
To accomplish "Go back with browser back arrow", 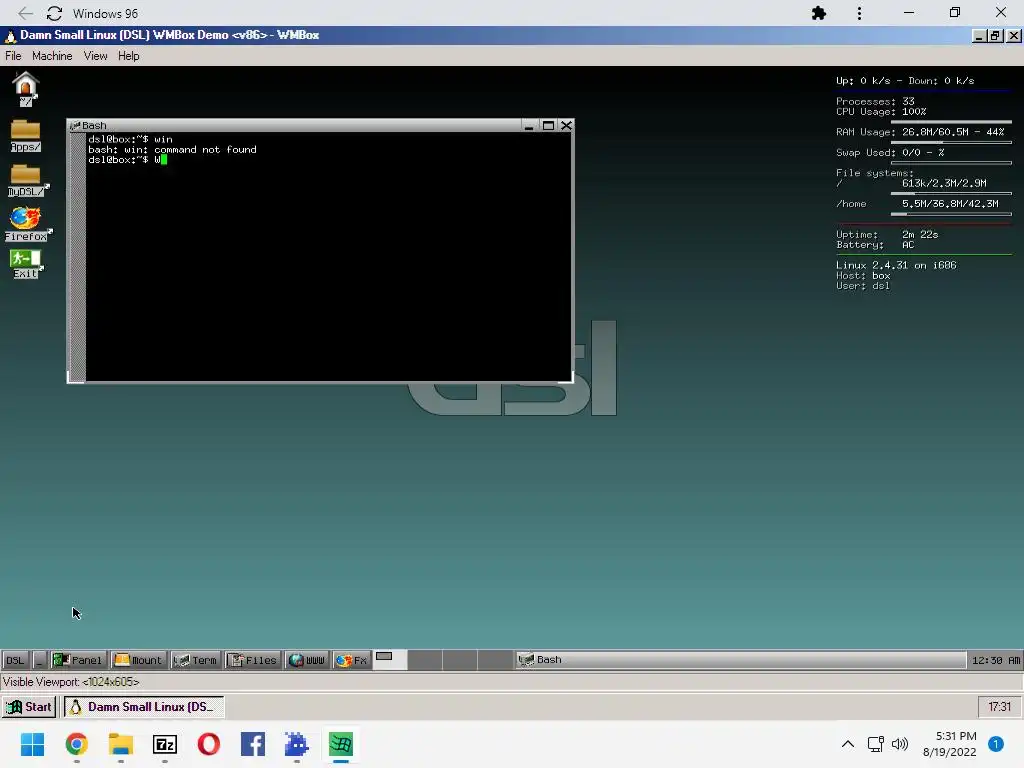I will click(x=25, y=13).
